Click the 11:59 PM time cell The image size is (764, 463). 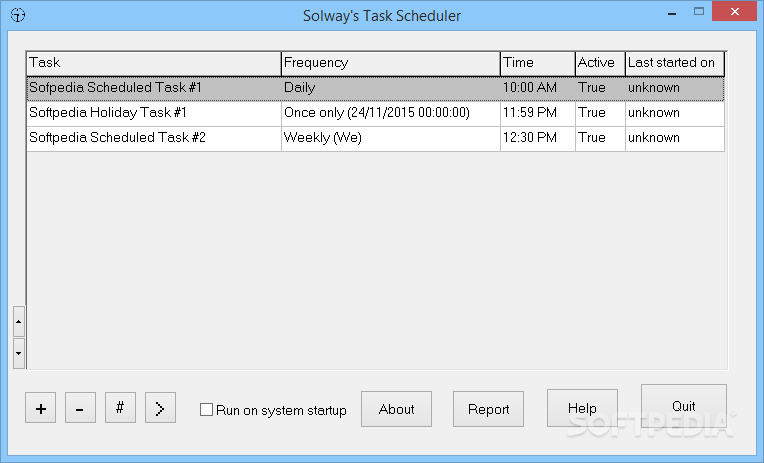(537, 113)
